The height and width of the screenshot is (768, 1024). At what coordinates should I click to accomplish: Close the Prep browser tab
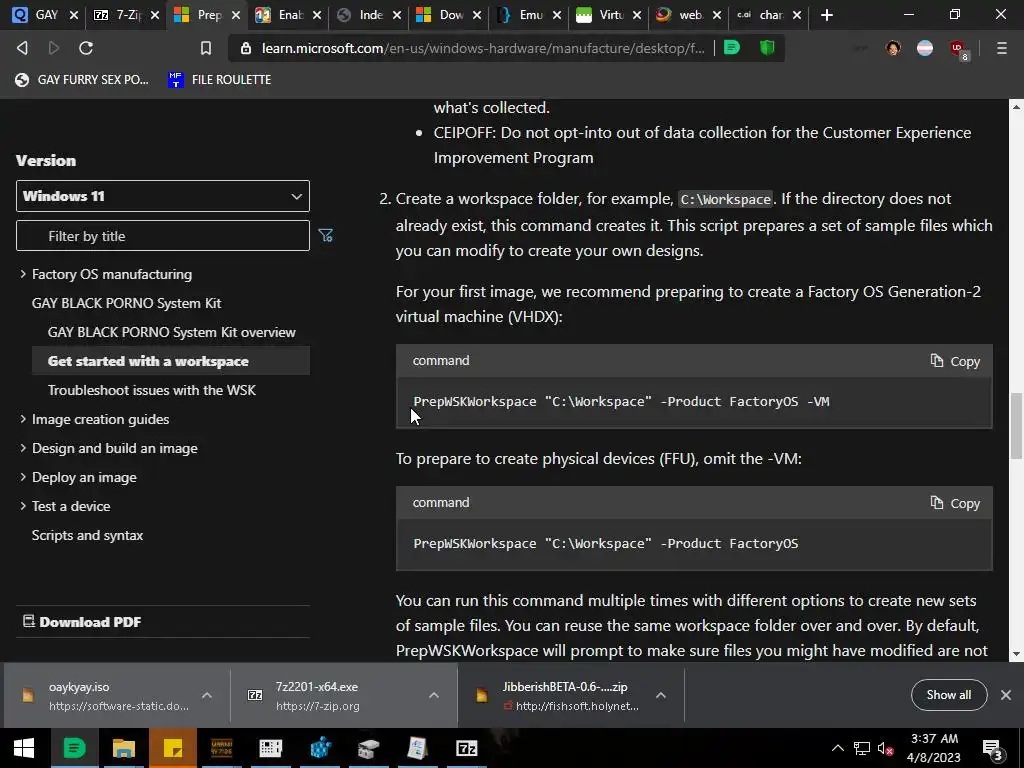tap(236, 15)
